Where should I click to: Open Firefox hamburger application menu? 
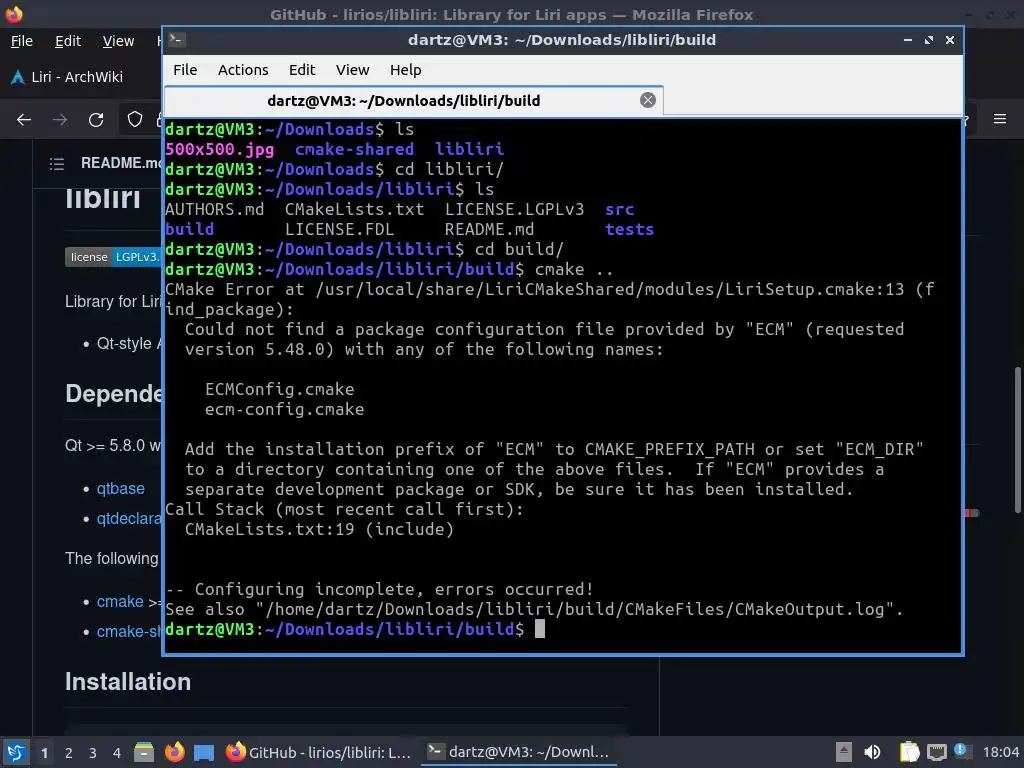(1000, 119)
